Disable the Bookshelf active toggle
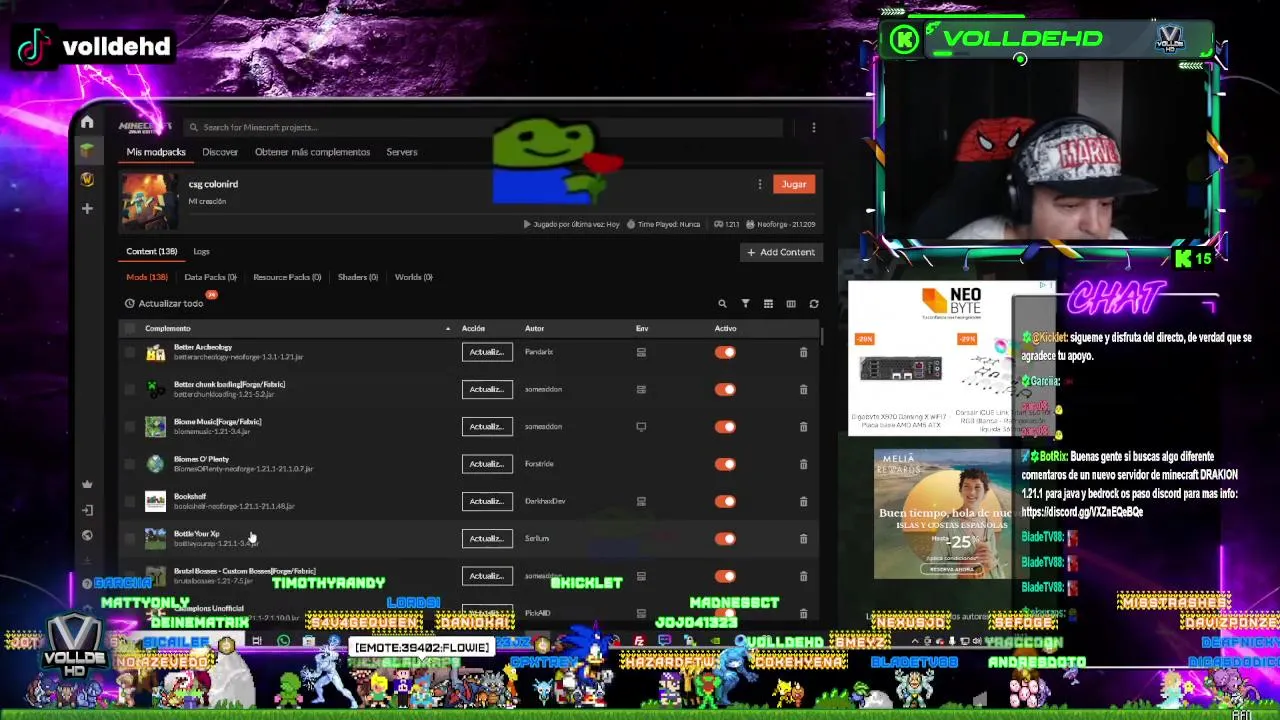The width and height of the screenshot is (1280, 720). 725,501
